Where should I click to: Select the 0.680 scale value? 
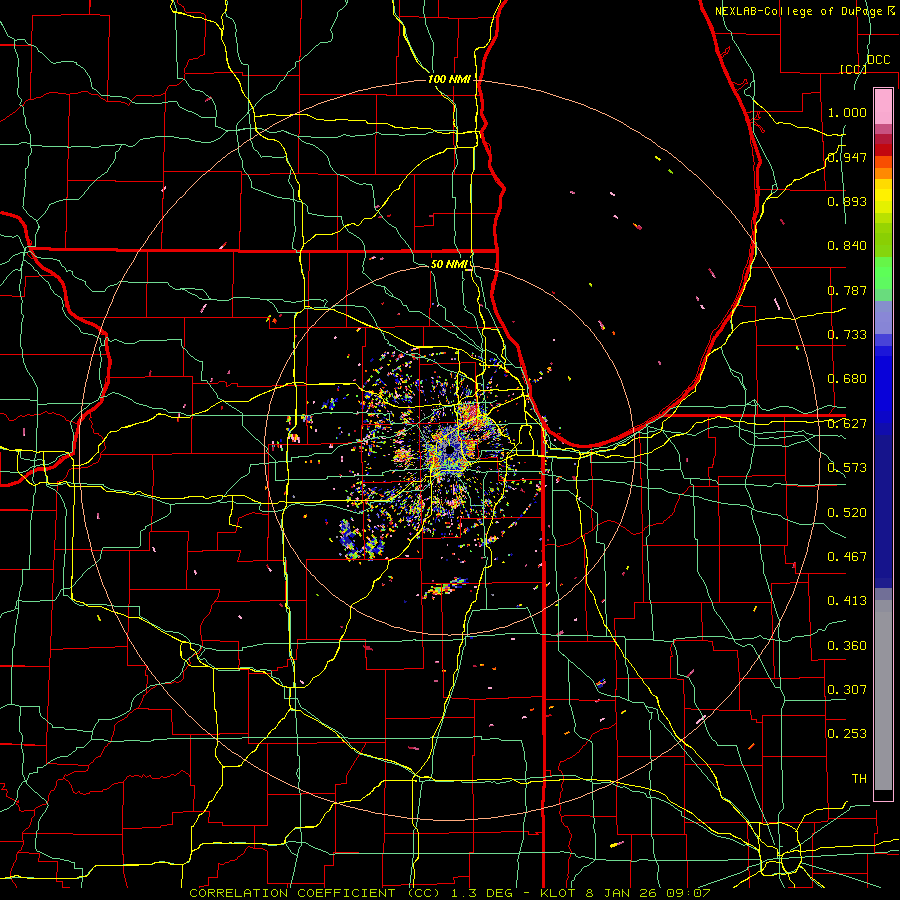(847, 379)
